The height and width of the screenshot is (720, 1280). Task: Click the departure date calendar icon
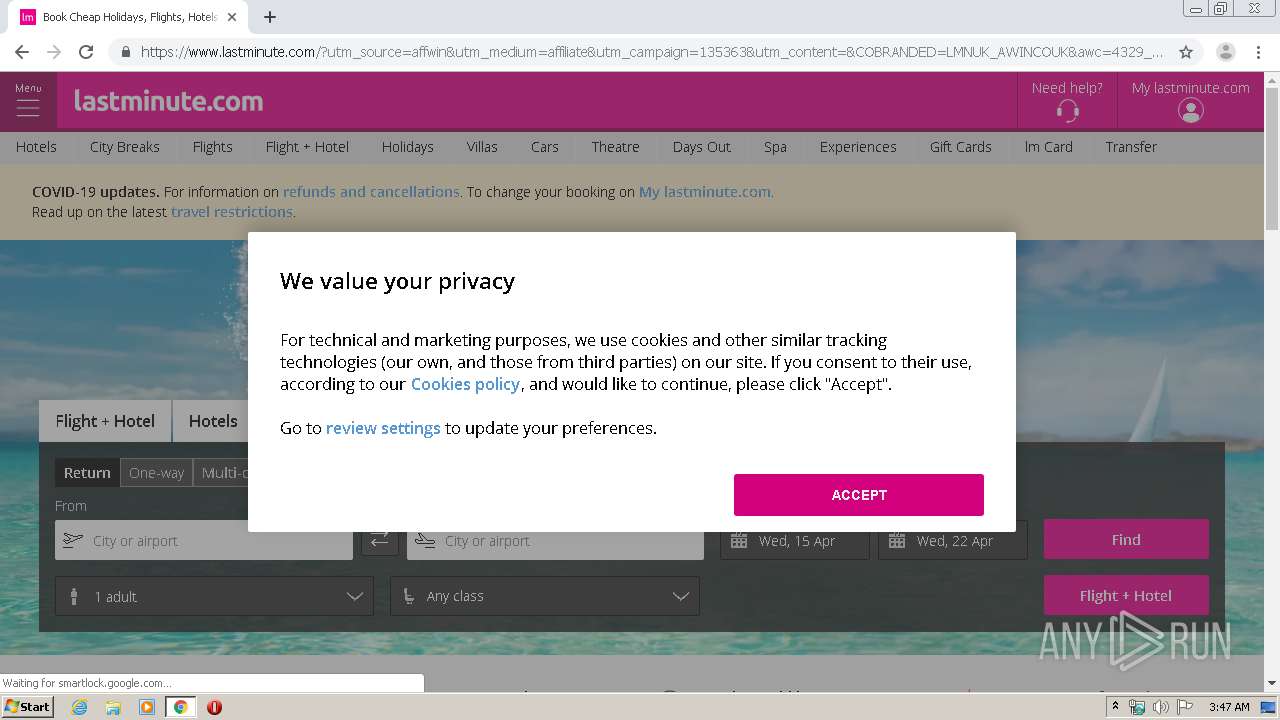point(739,541)
